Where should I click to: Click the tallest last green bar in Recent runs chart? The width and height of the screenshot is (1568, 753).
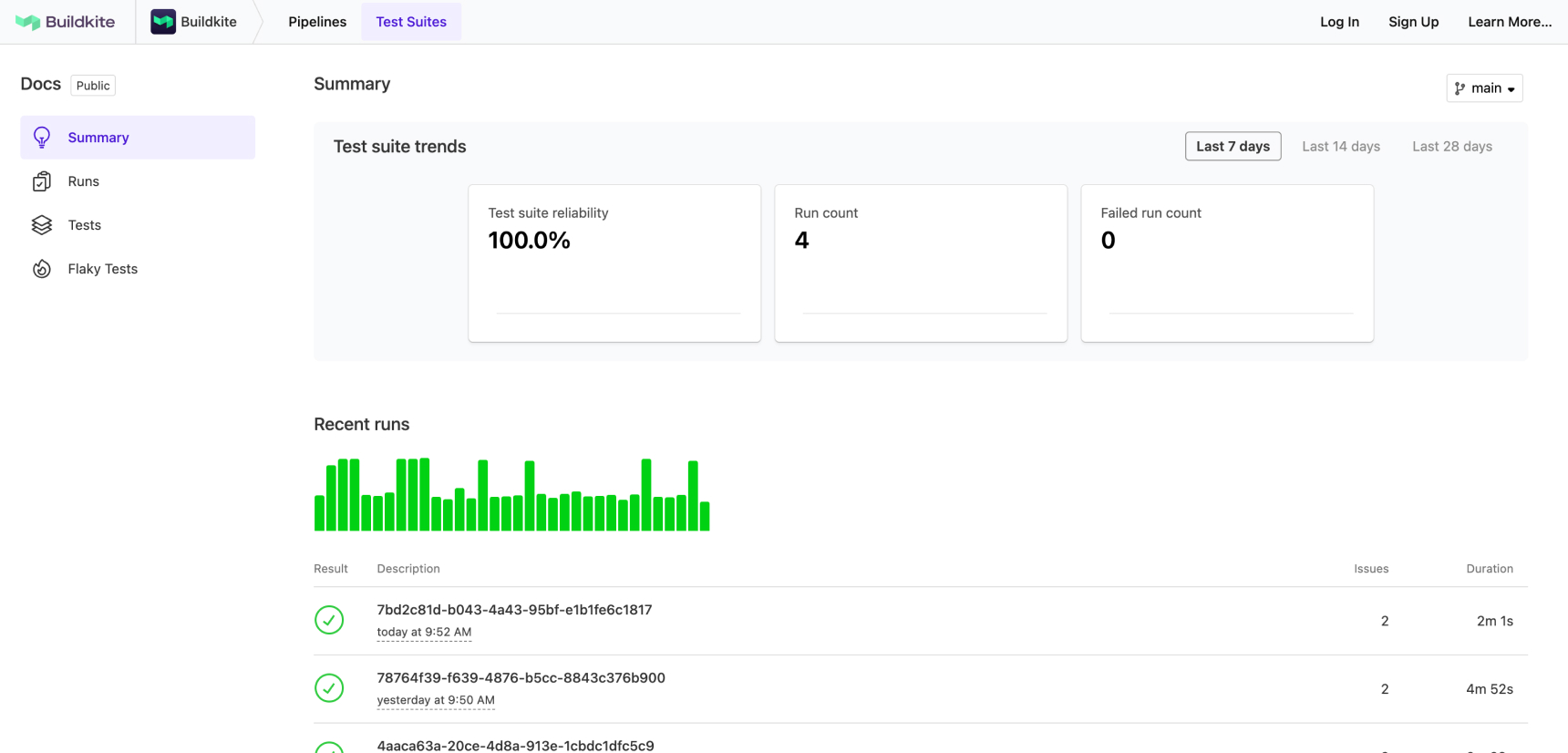click(693, 496)
